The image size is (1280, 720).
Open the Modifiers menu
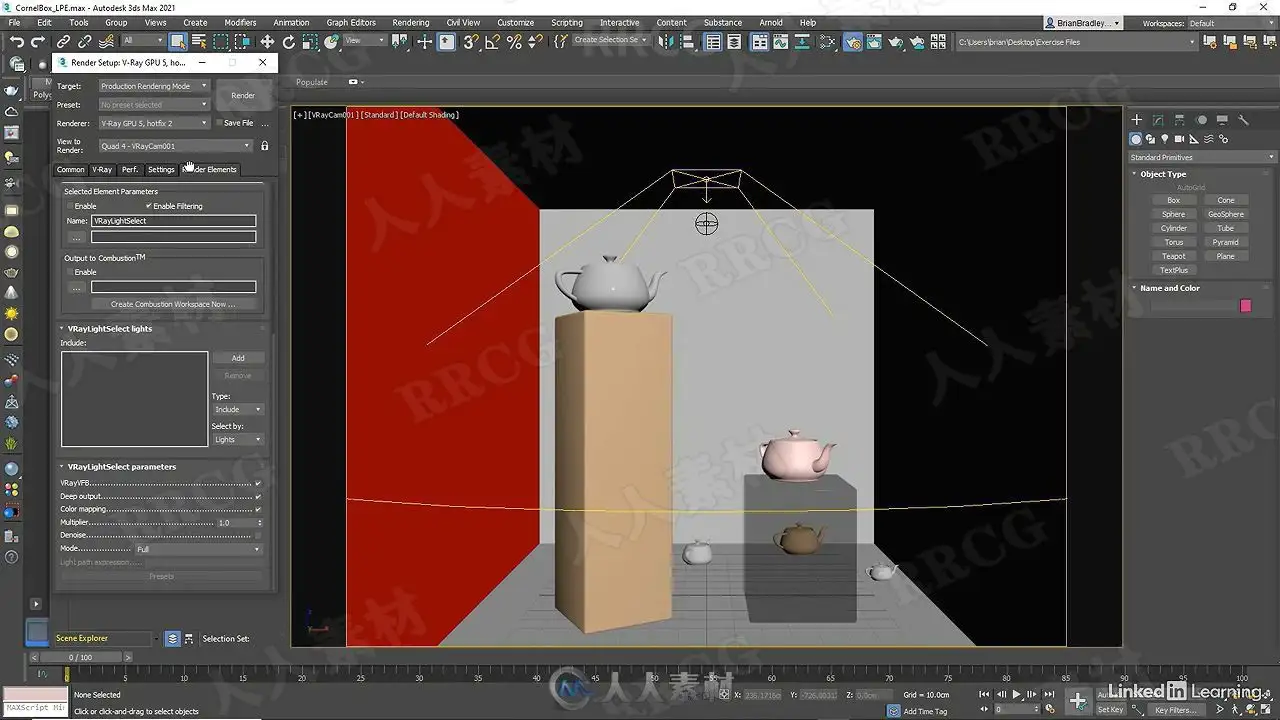coord(240,22)
